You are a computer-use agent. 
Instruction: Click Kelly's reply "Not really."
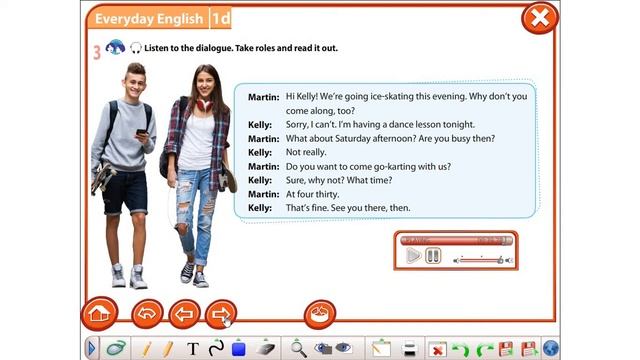(306, 152)
